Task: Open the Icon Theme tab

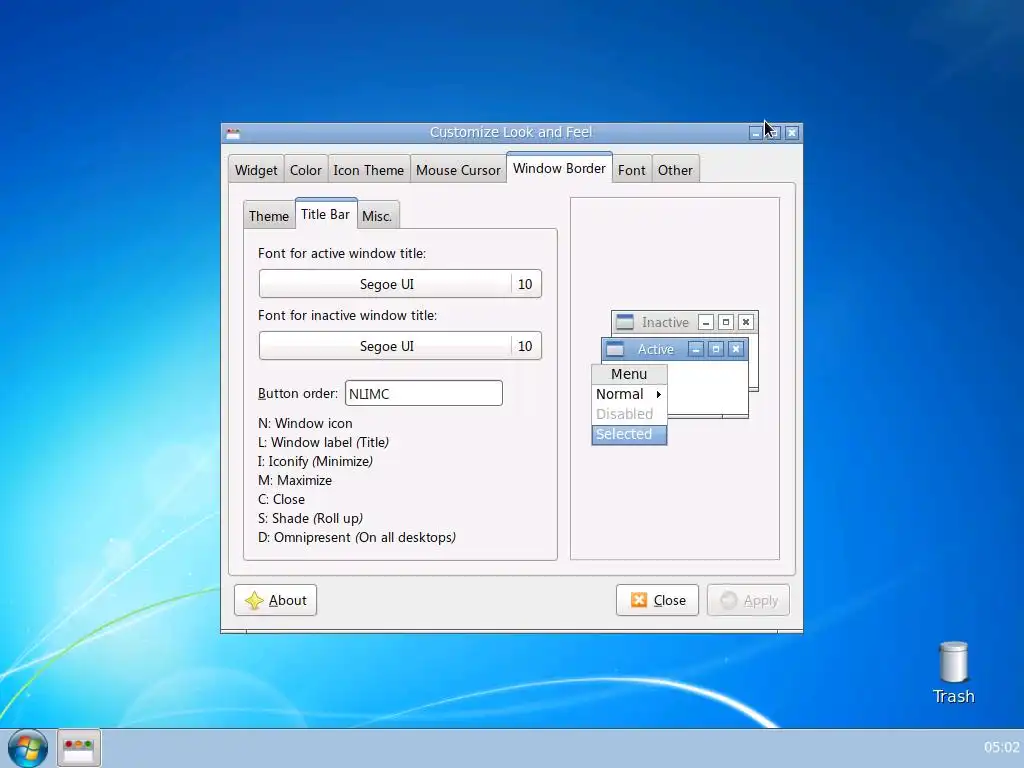Action: click(x=369, y=170)
